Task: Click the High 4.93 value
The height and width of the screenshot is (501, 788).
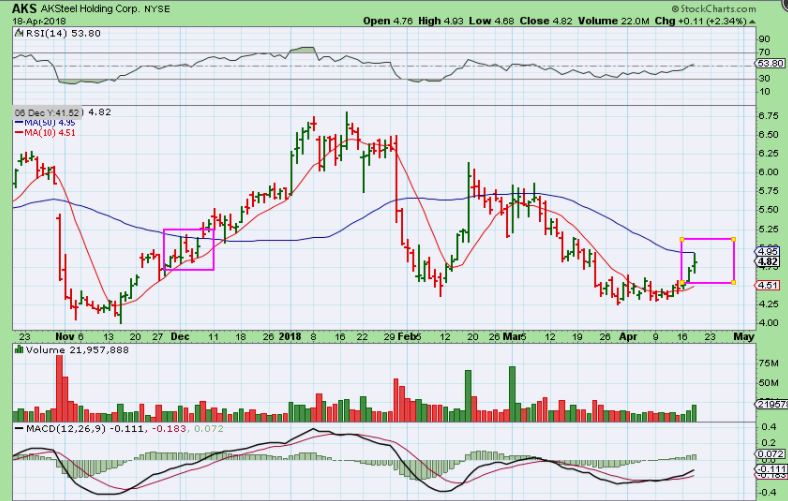Action: tap(441, 21)
